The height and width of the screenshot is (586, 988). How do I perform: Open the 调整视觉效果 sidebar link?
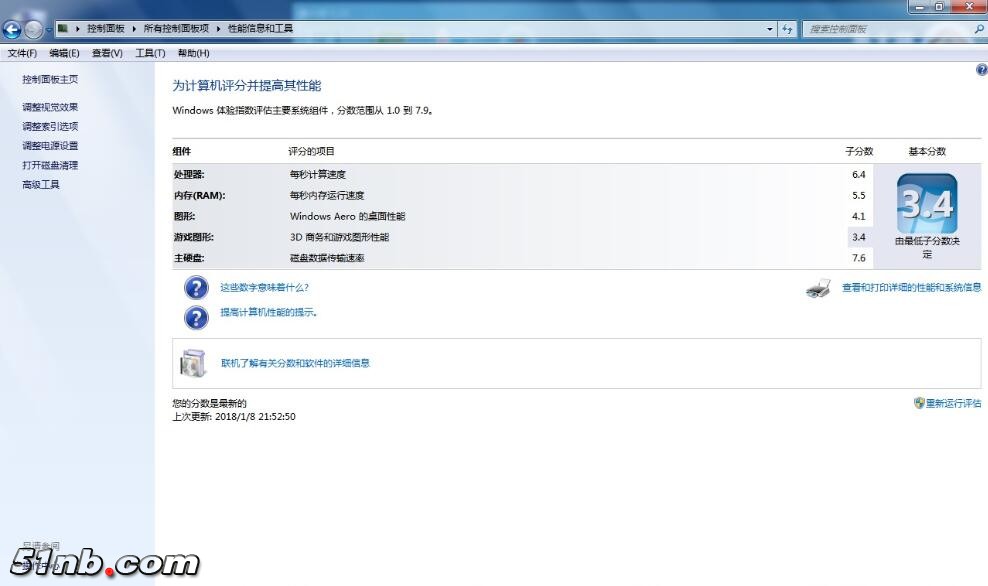pyautogui.click(x=50, y=107)
